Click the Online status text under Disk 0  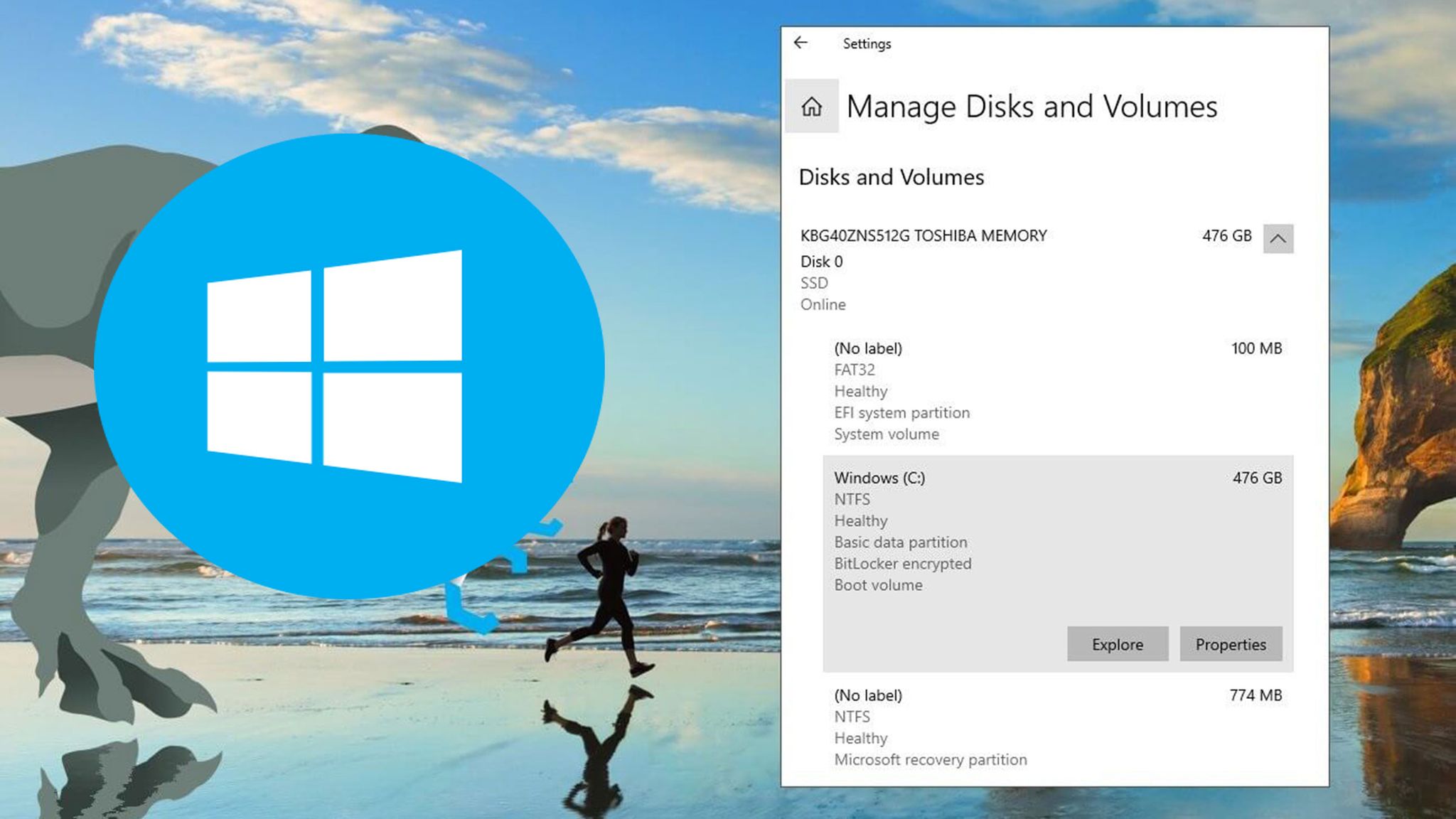click(822, 304)
